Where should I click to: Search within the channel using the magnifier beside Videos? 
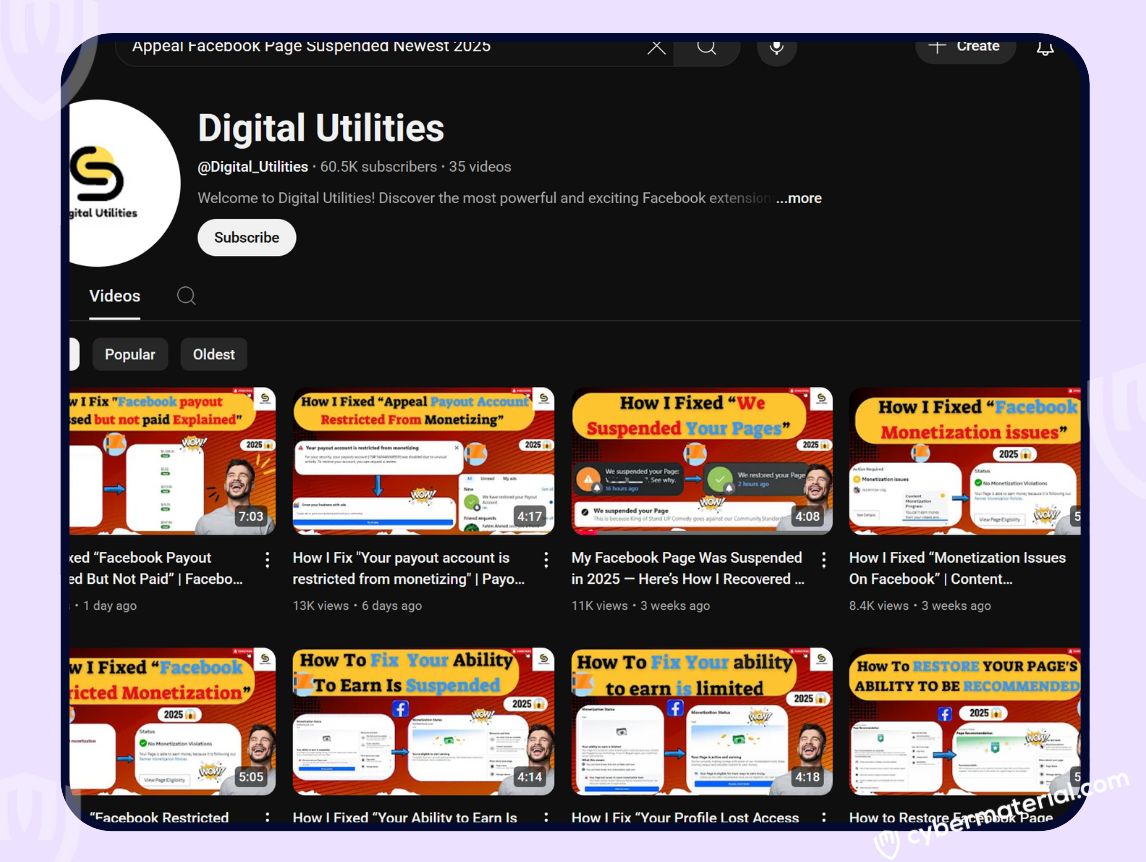(x=186, y=295)
